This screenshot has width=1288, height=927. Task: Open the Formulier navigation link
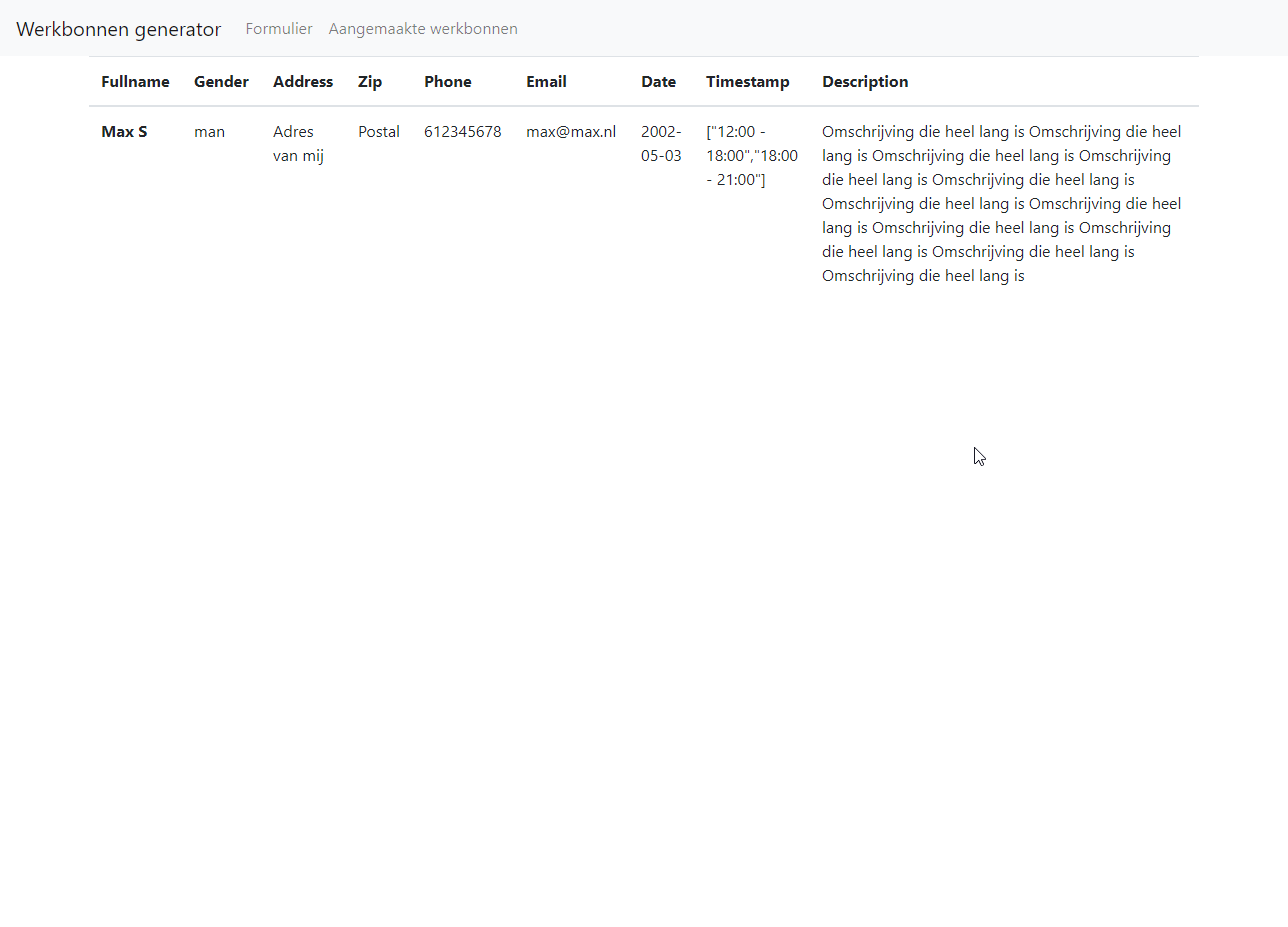pyautogui.click(x=279, y=29)
